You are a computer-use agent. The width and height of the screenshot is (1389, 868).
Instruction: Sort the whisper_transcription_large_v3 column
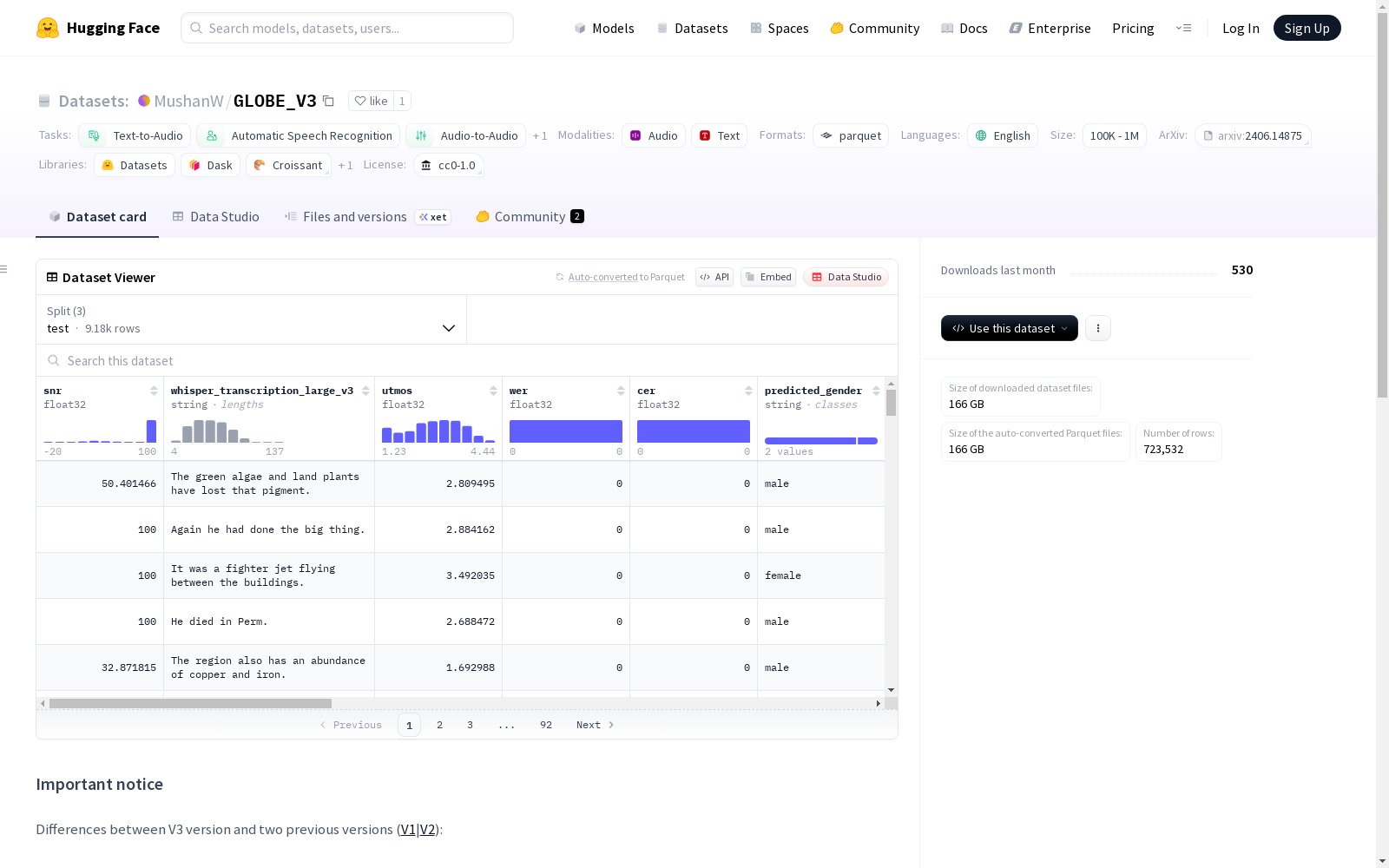(365, 391)
